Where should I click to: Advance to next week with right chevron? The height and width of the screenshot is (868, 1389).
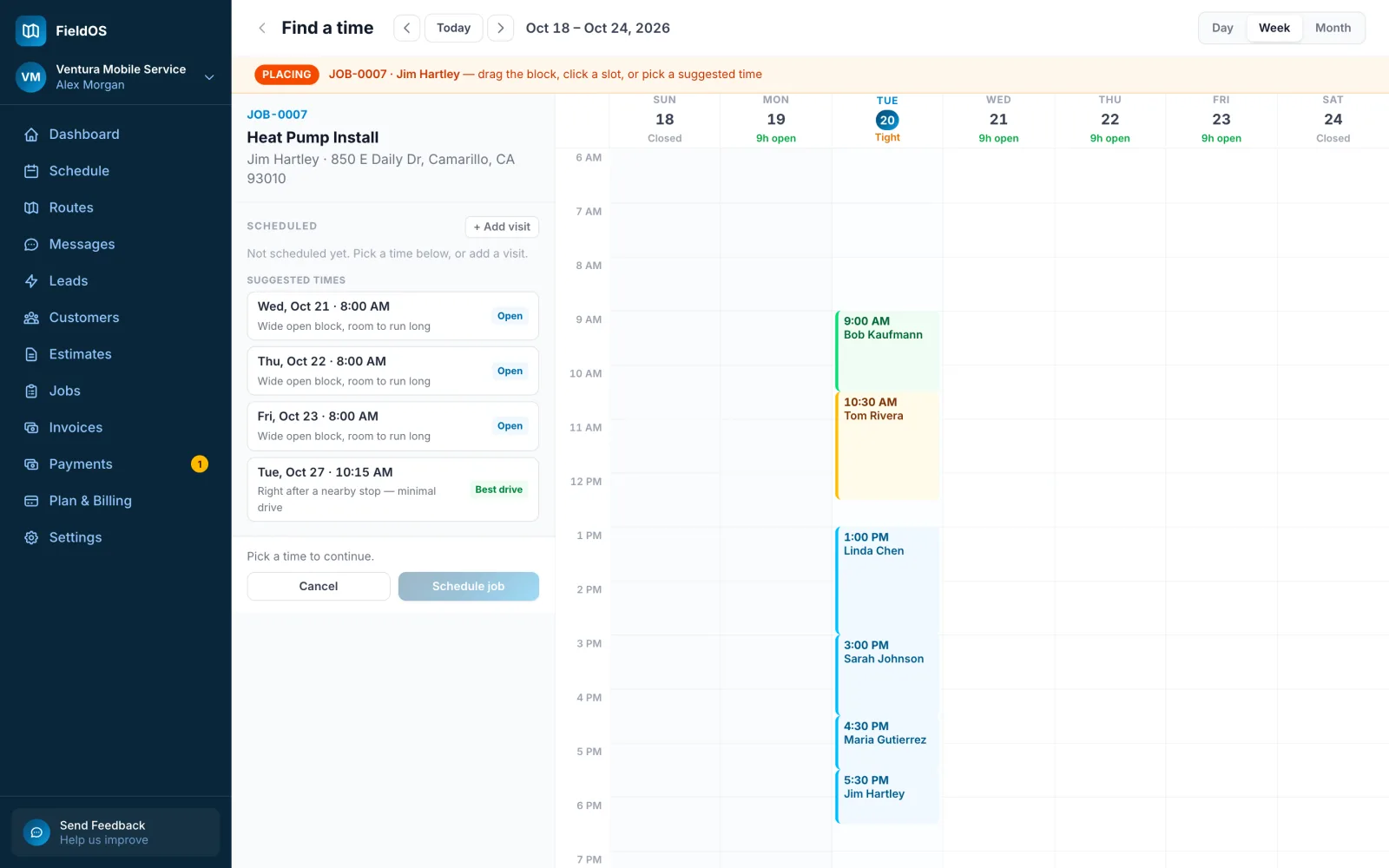(500, 28)
